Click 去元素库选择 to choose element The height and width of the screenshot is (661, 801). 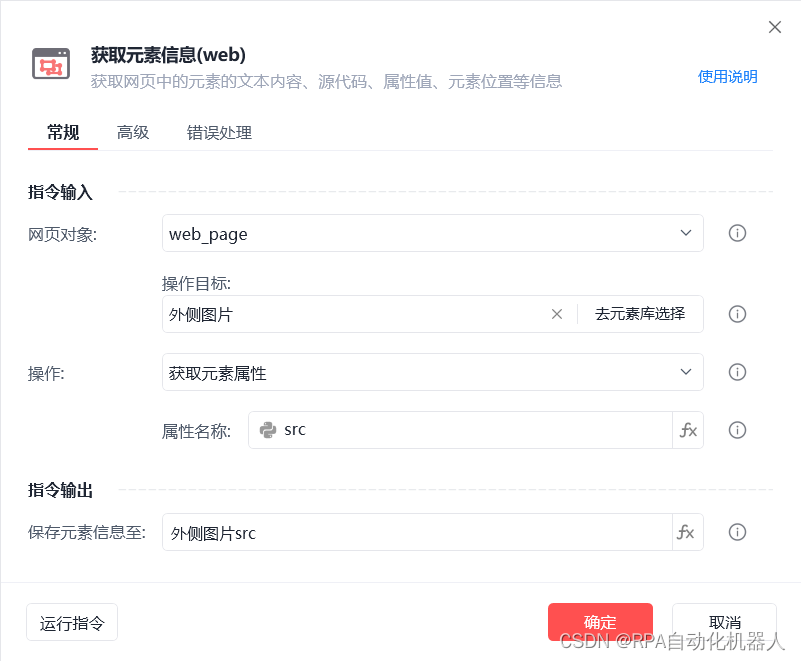click(x=640, y=314)
